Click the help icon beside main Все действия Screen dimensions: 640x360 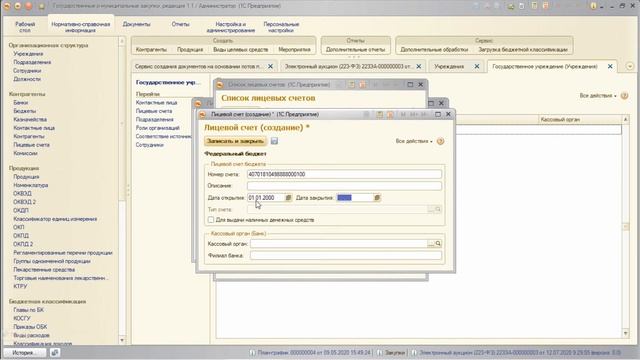click(624, 96)
